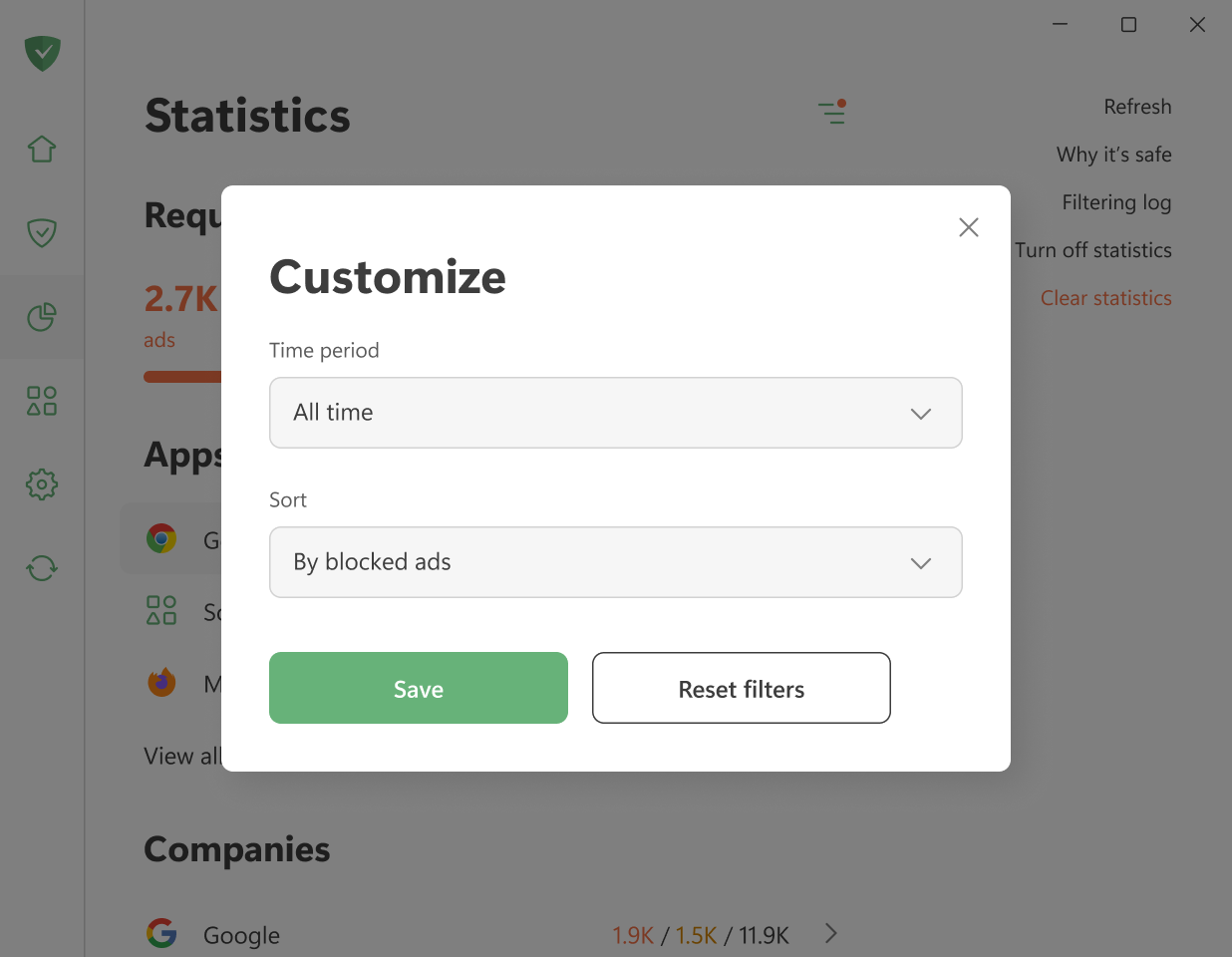Click Reset filters in the dialog
1232x957 pixels.
(741, 688)
